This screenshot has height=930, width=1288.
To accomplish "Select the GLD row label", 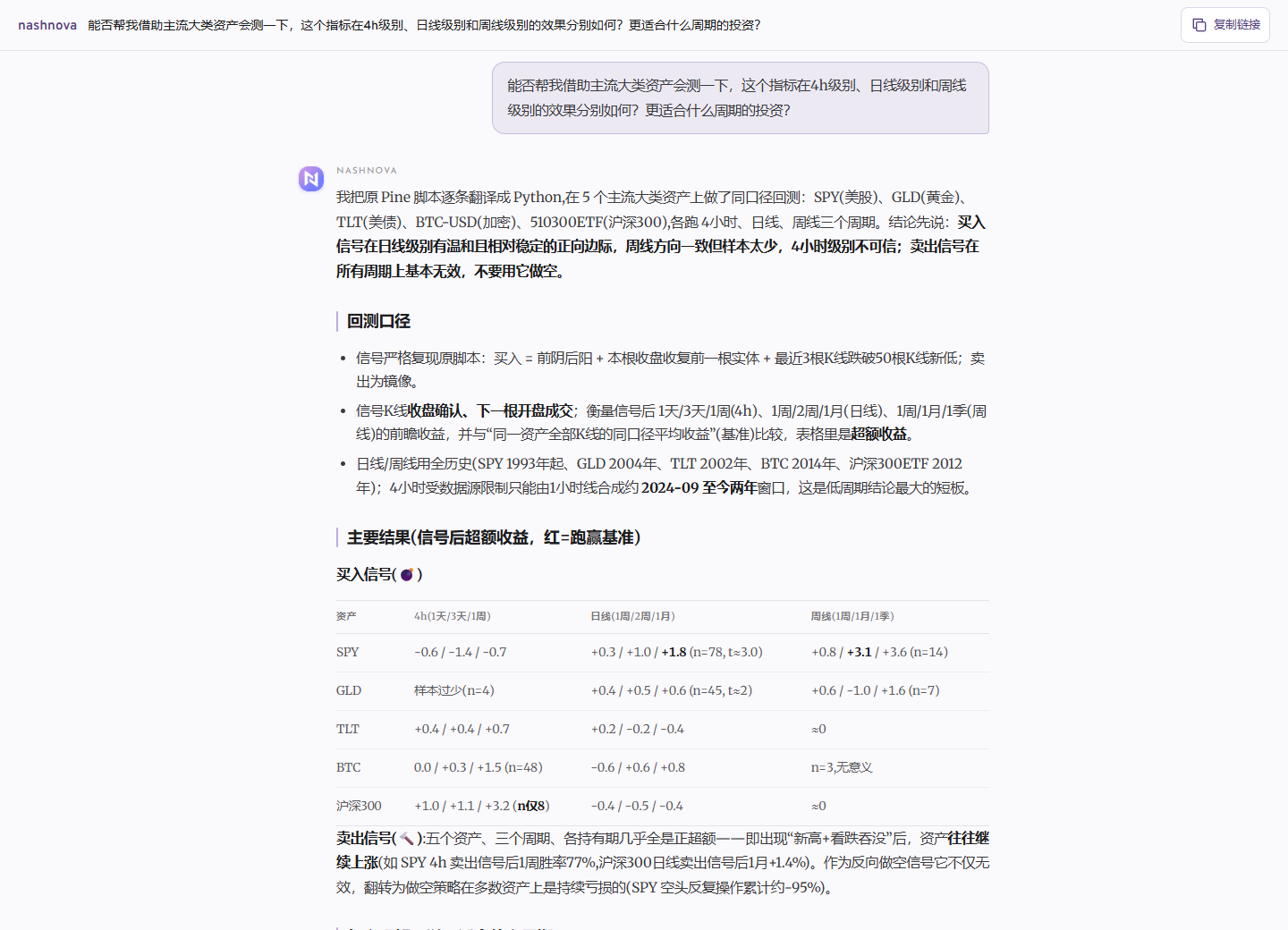I will click(349, 690).
